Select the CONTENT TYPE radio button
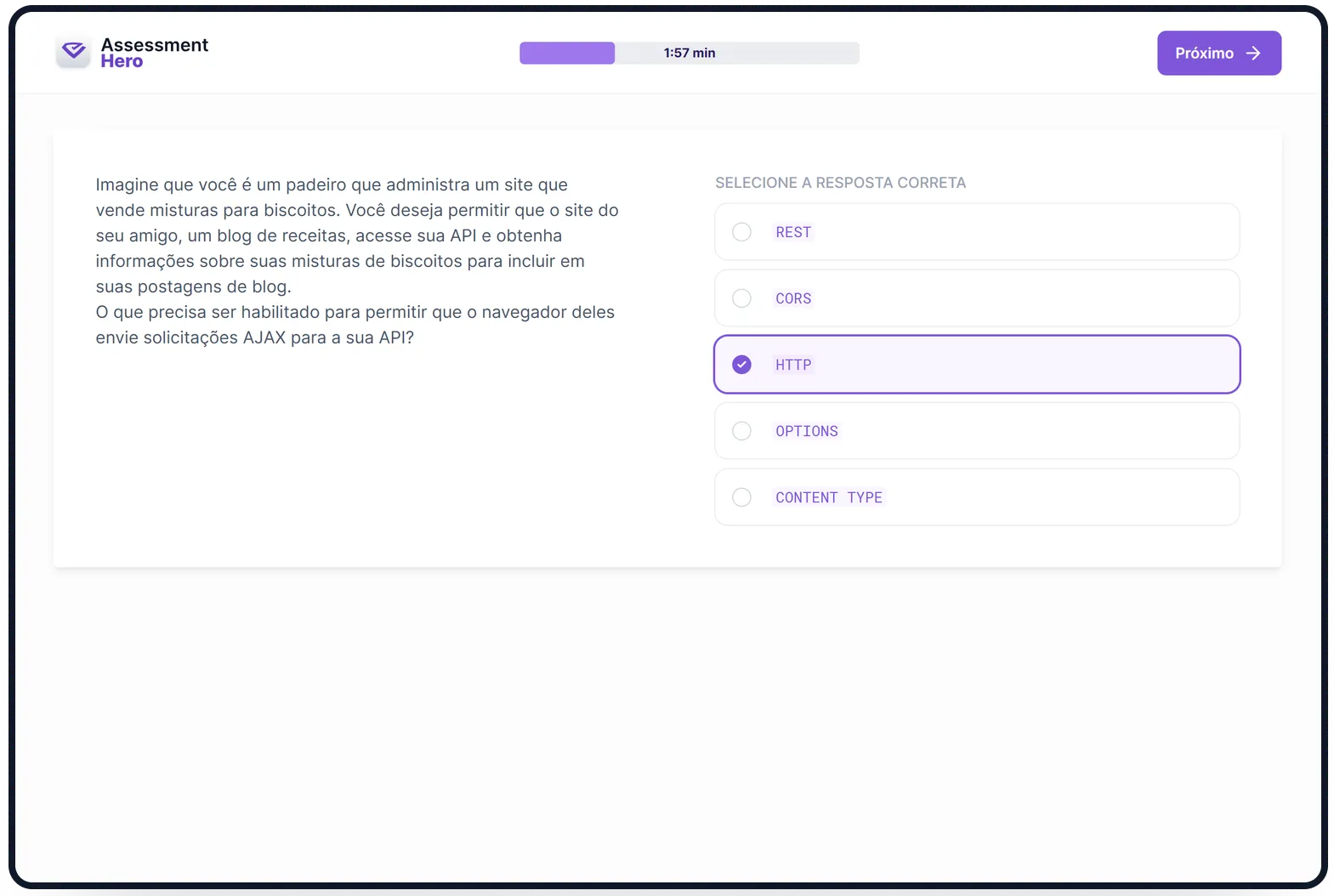1334x896 pixels. pos(741,497)
